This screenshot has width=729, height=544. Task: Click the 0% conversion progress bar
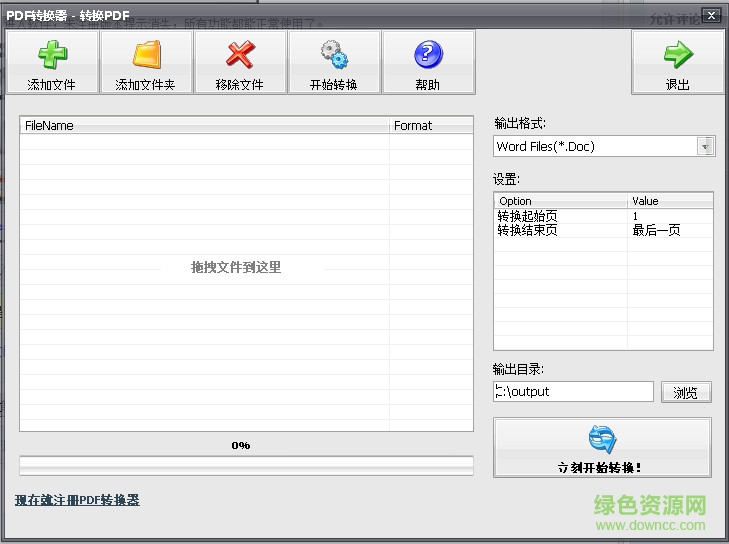246,465
